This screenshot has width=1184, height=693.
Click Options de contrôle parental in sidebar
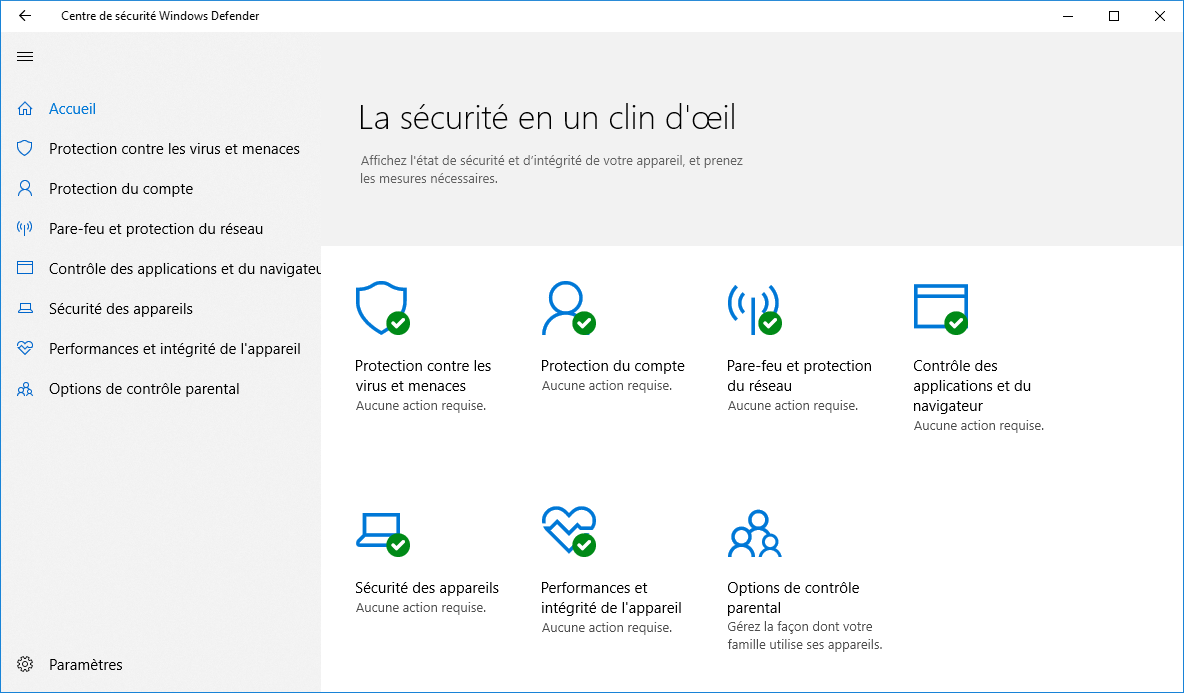point(144,389)
